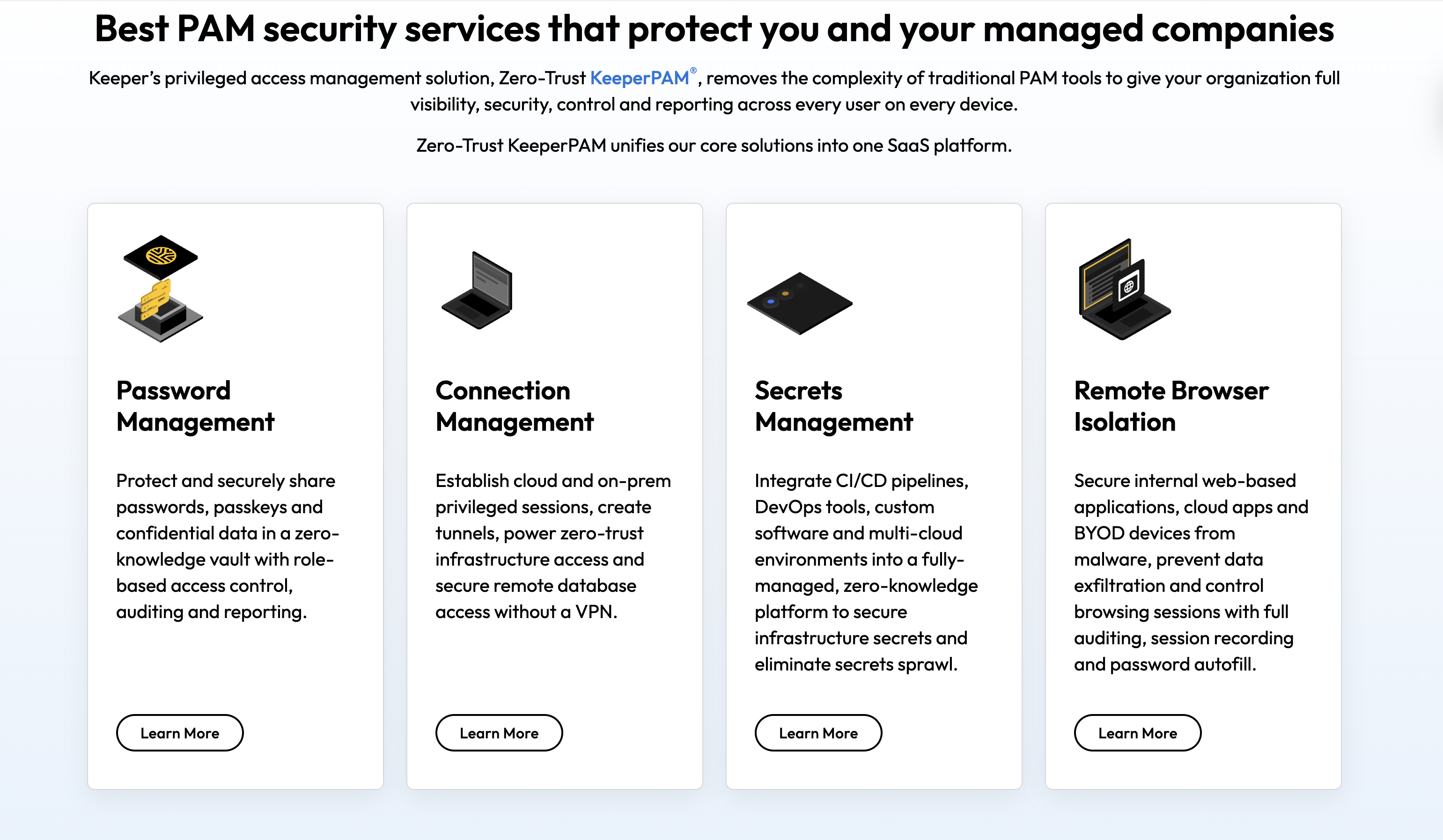
Task: Click the Remote Browser Isolation icon
Action: tap(1124, 289)
